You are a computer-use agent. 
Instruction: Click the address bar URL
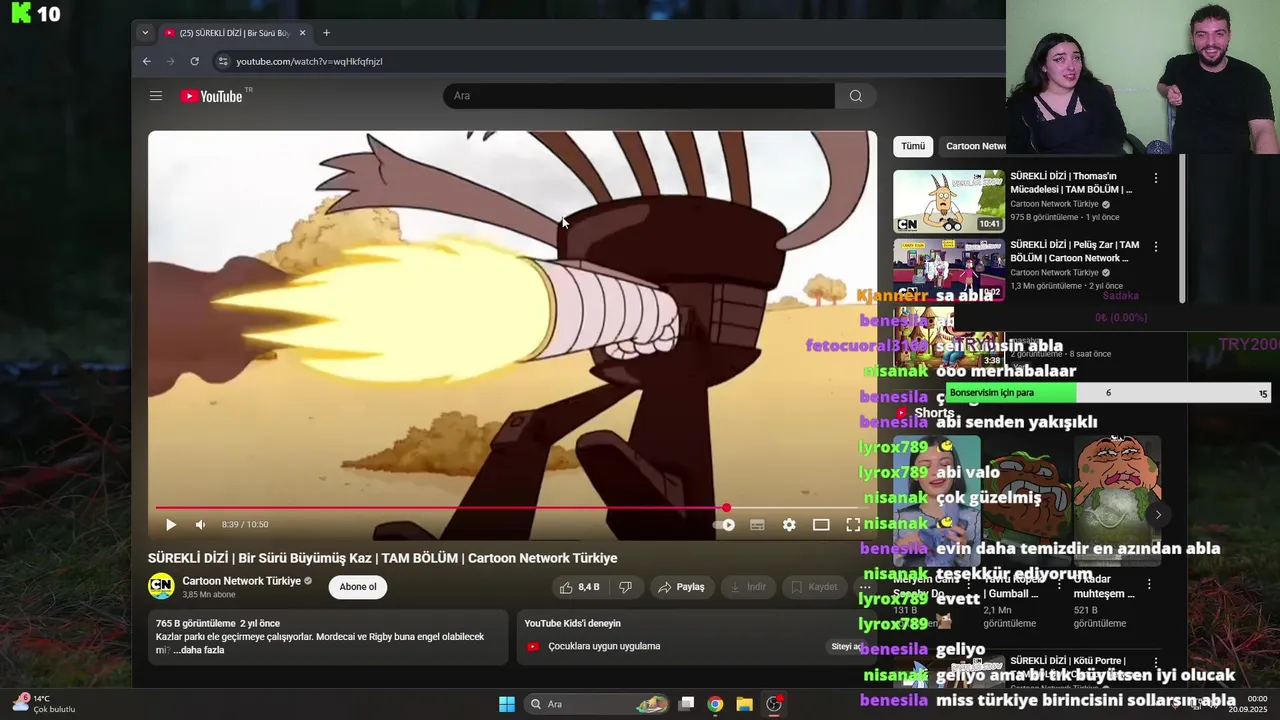click(x=309, y=61)
